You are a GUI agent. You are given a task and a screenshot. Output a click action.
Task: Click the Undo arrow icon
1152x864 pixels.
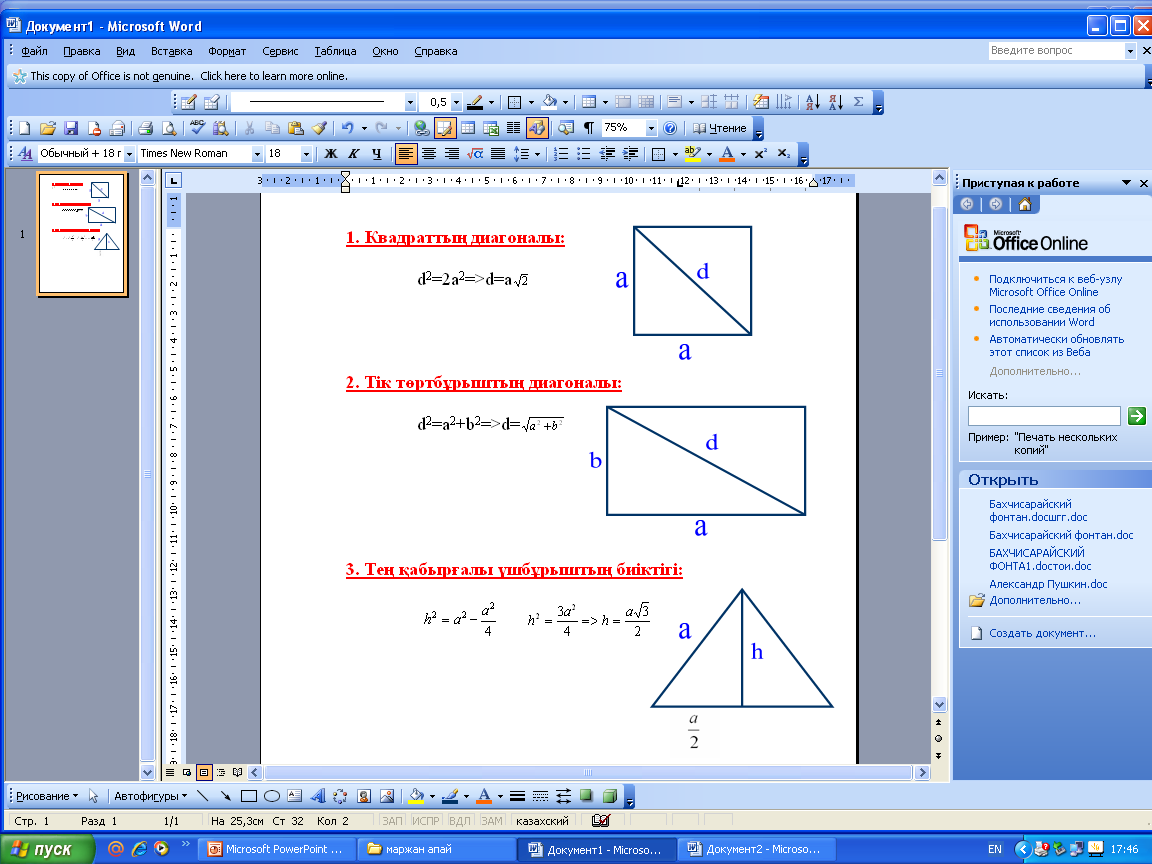click(348, 129)
